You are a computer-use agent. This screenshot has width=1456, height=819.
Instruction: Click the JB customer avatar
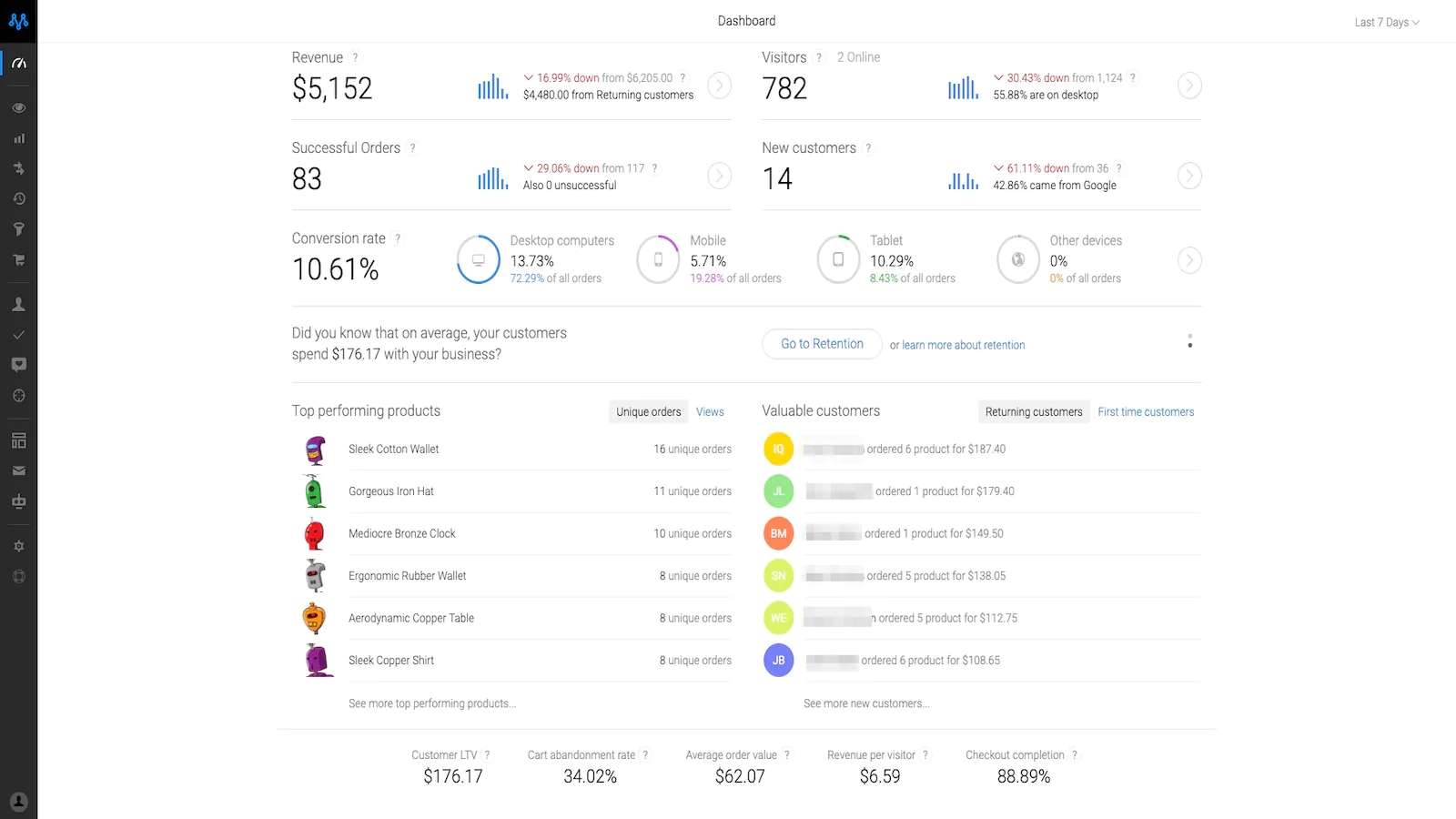(x=778, y=661)
